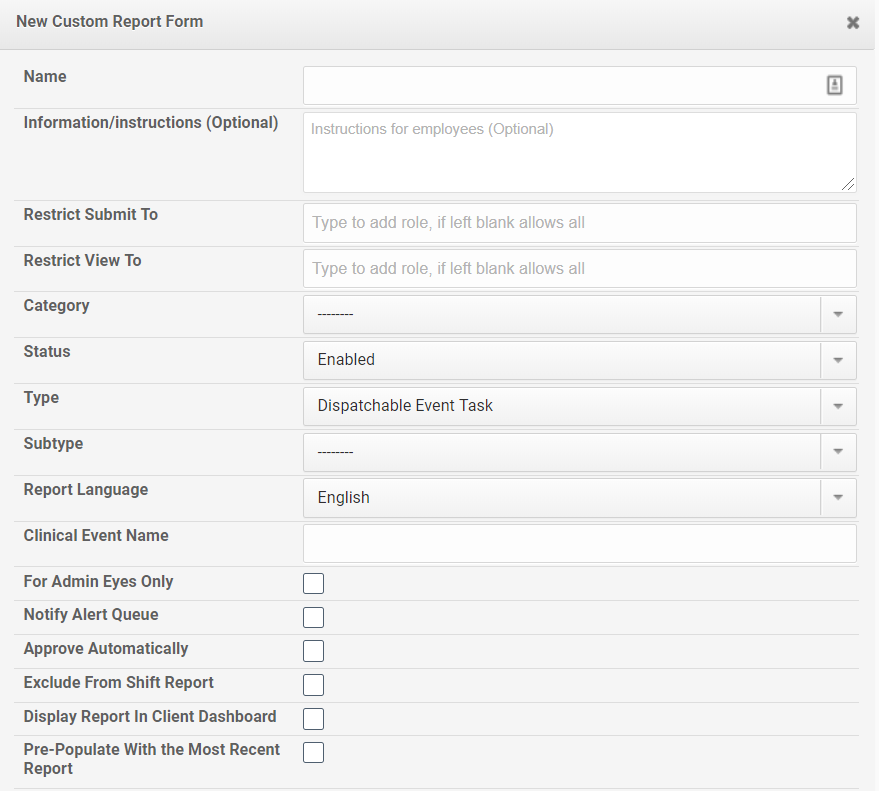This screenshot has width=879, height=791.
Task: Click the contact card icon in Name field
Action: pos(834,86)
